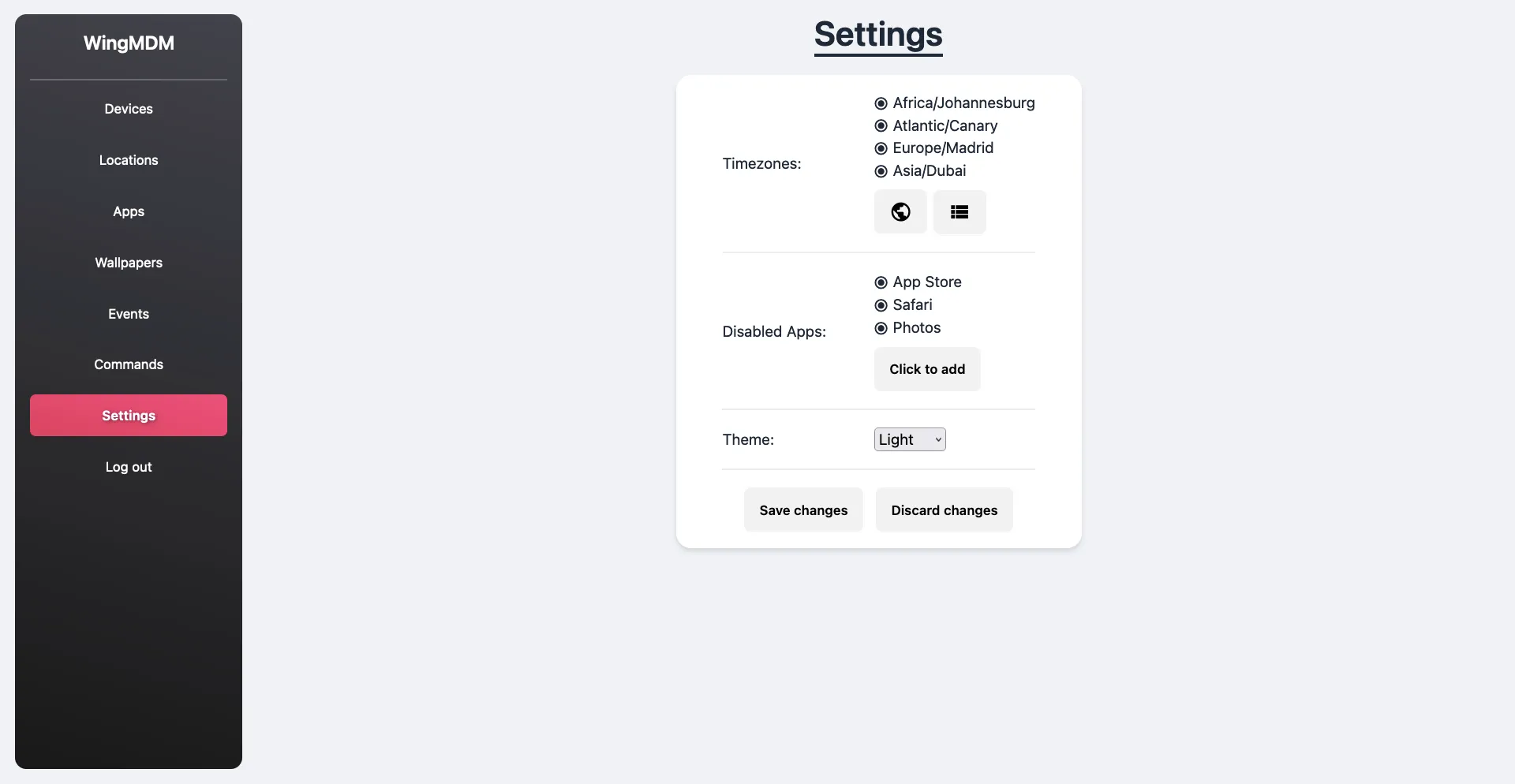View the Events page
Screen dimensions: 1515x784
[128, 313]
